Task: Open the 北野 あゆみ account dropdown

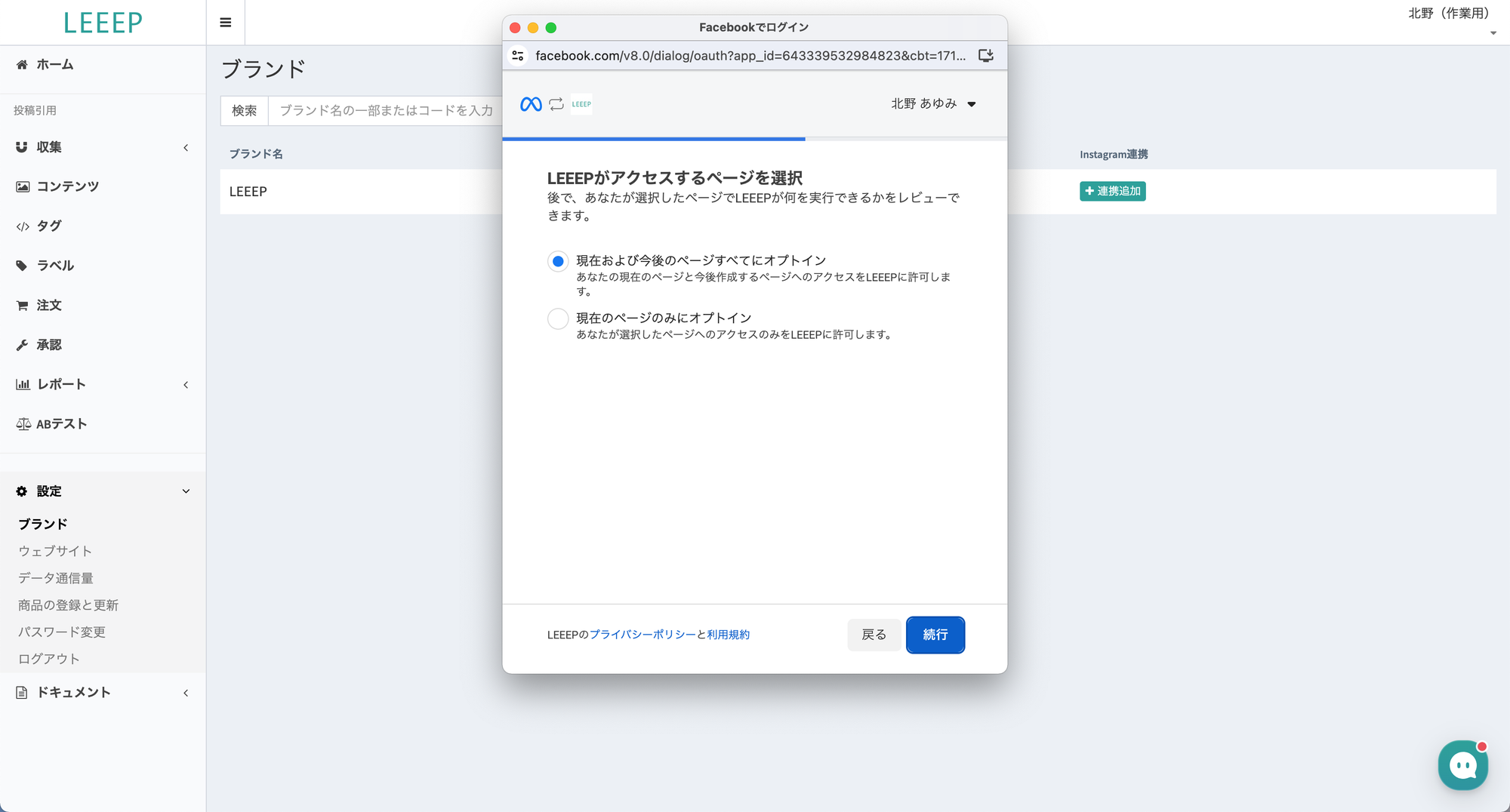Action: [x=933, y=104]
